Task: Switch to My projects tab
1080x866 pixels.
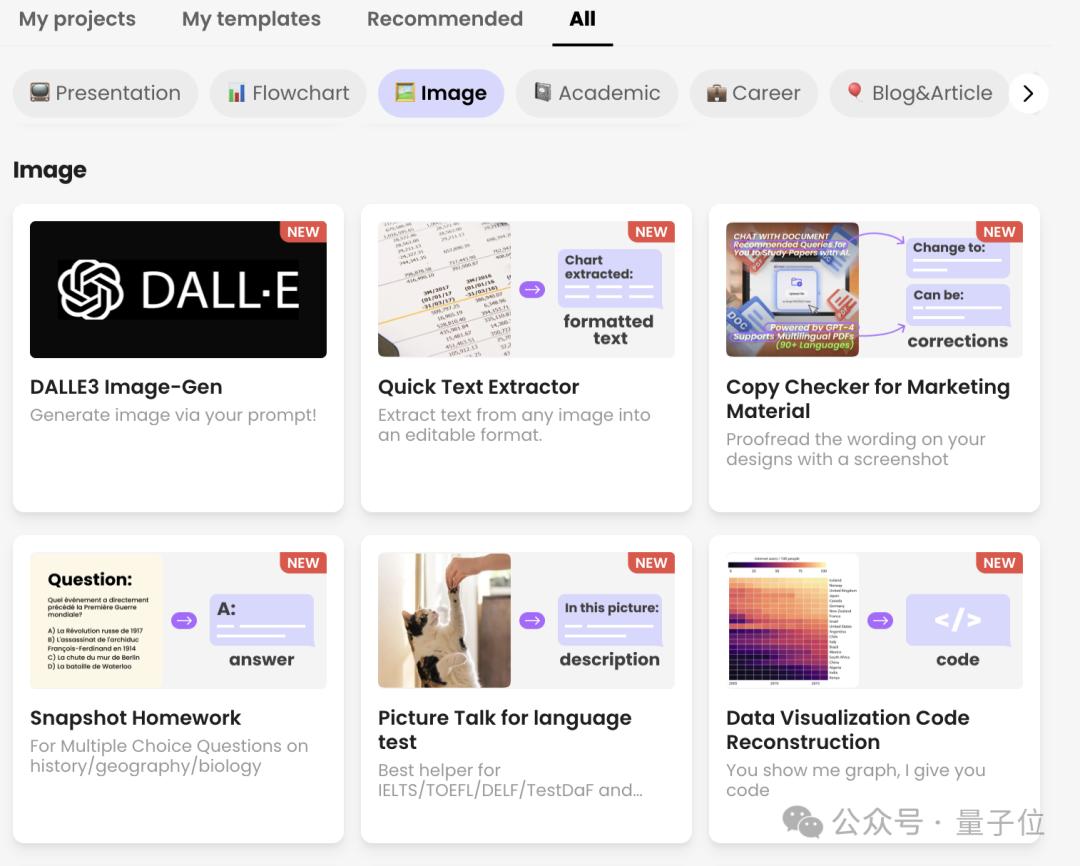Action: click(x=77, y=19)
